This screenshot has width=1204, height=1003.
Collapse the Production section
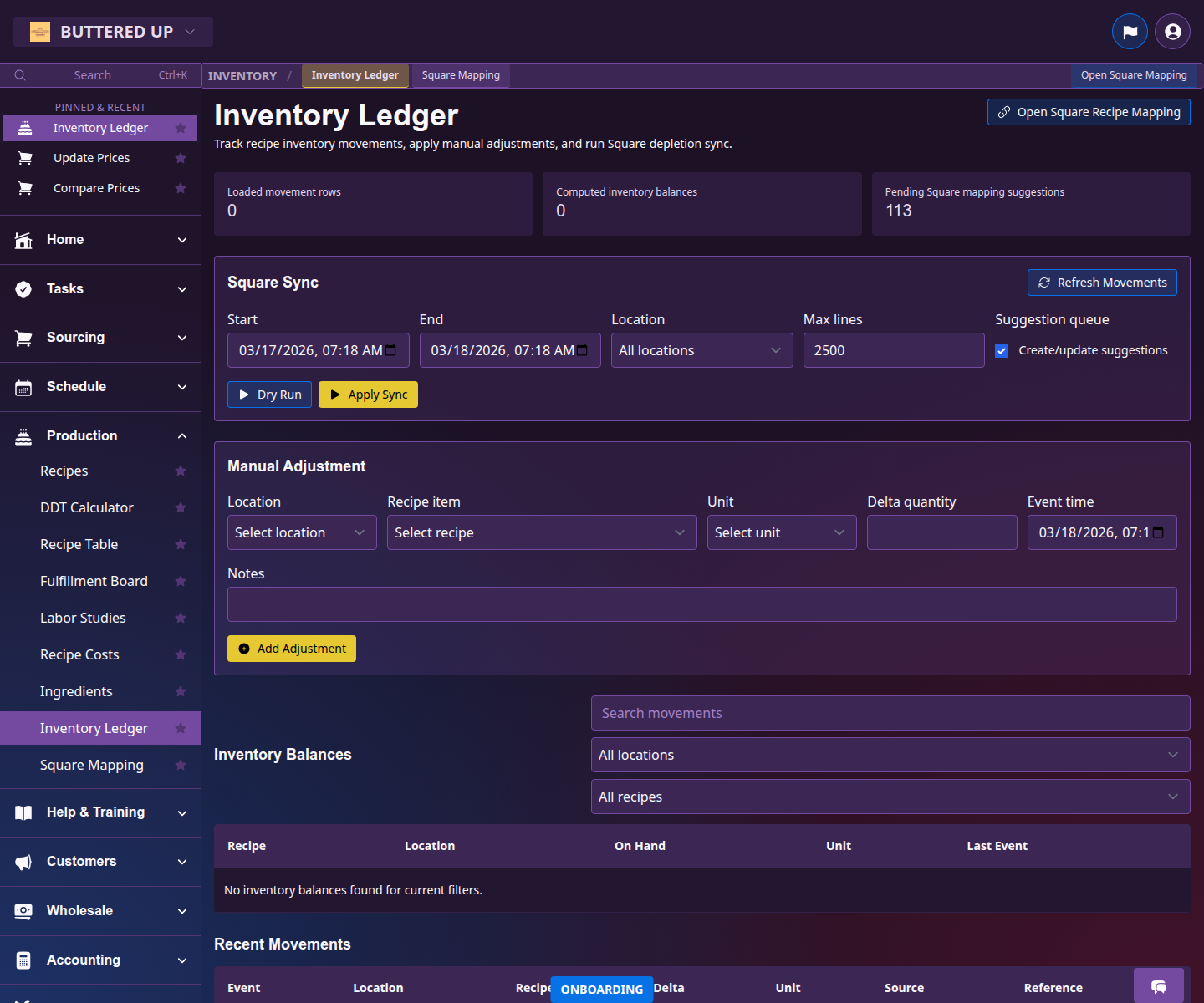pyautogui.click(x=182, y=435)
